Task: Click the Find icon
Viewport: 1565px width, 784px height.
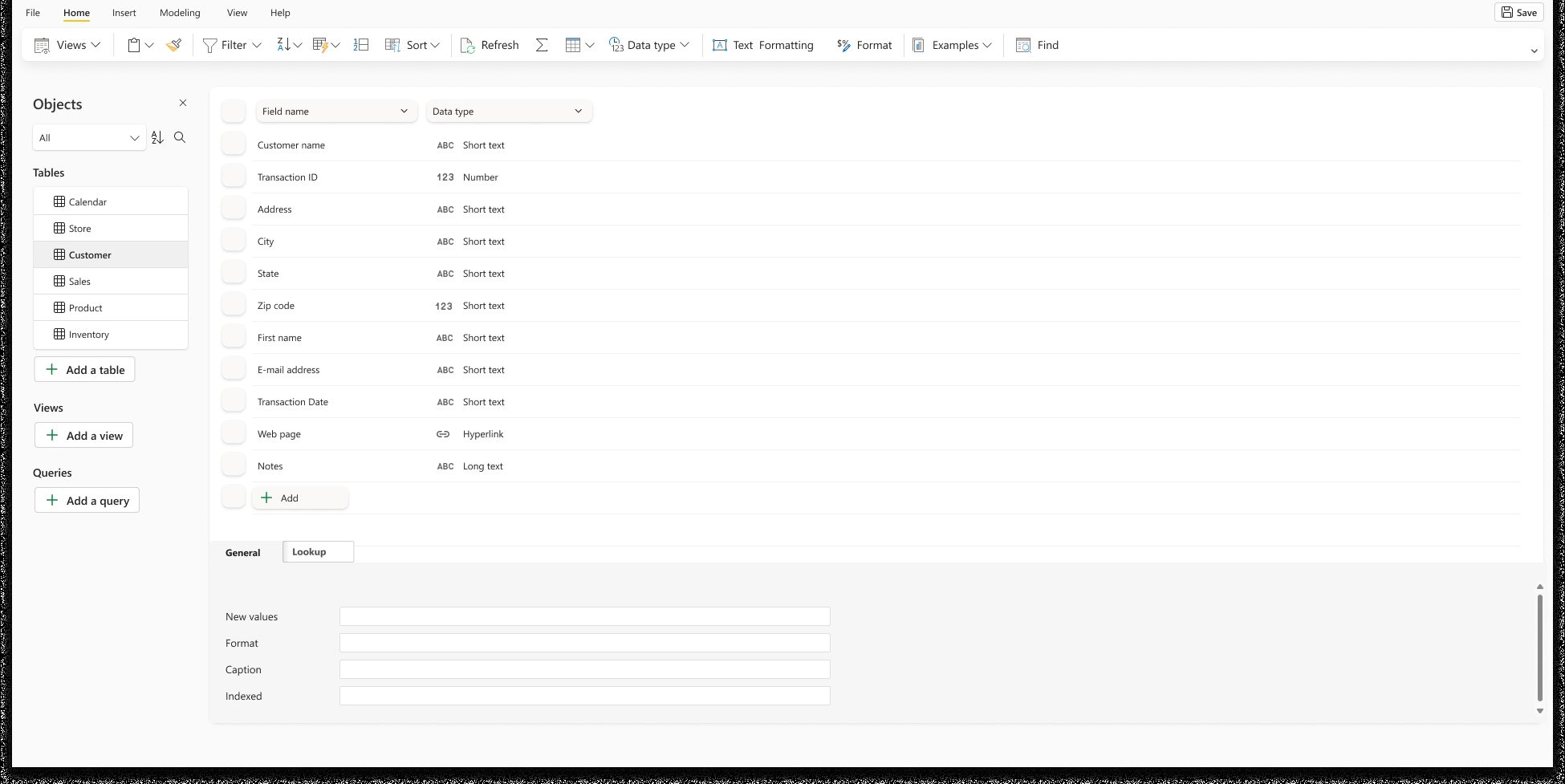Action: [1023, 45]
